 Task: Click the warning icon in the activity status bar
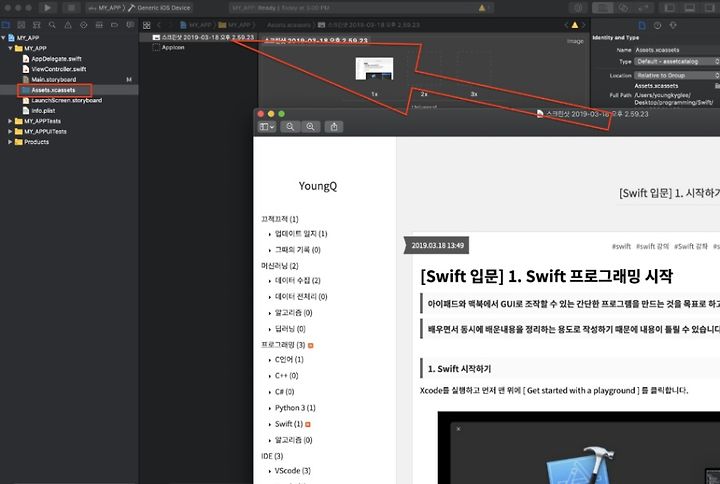[x=482, y=8]
